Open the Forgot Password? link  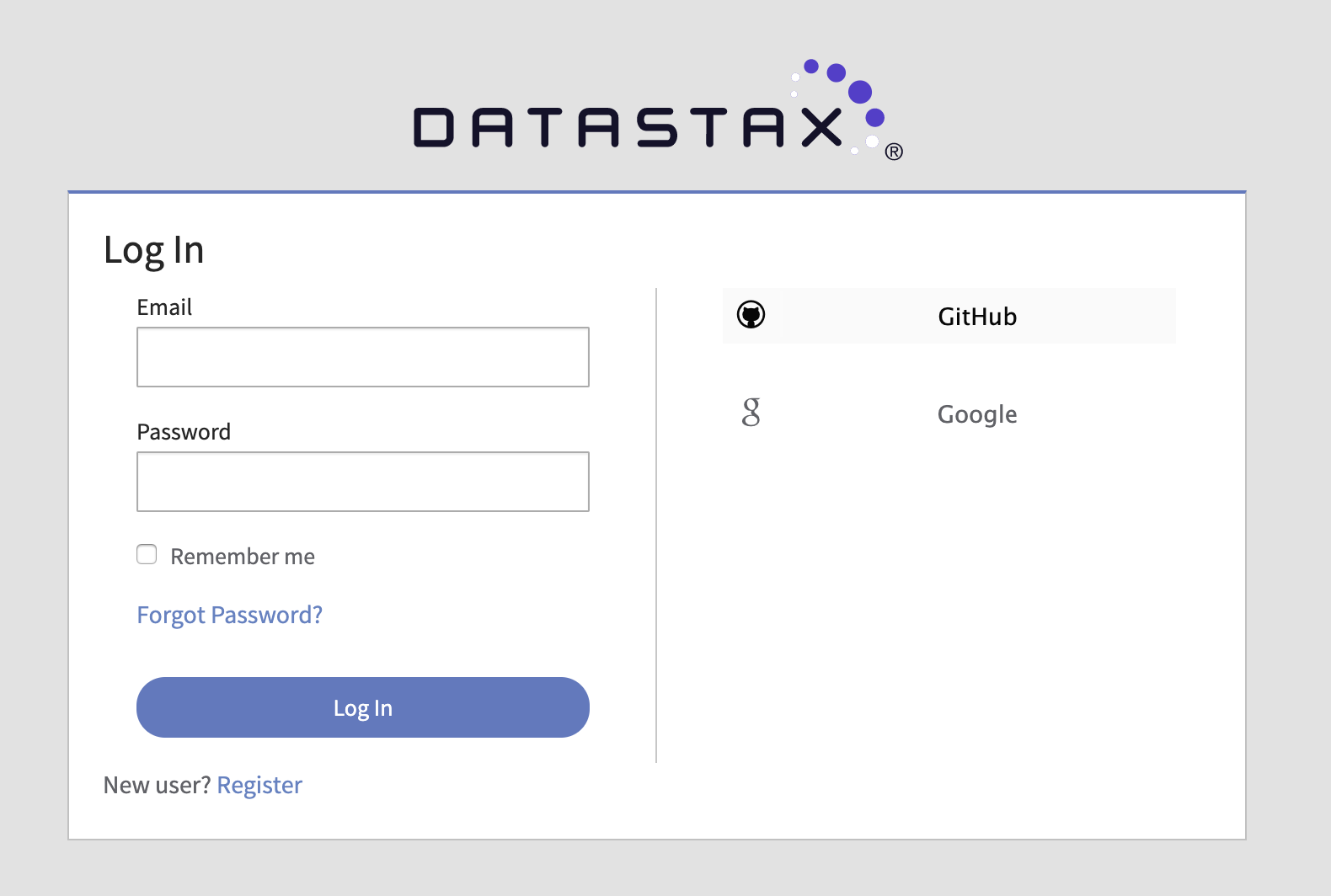coord(230,616)
